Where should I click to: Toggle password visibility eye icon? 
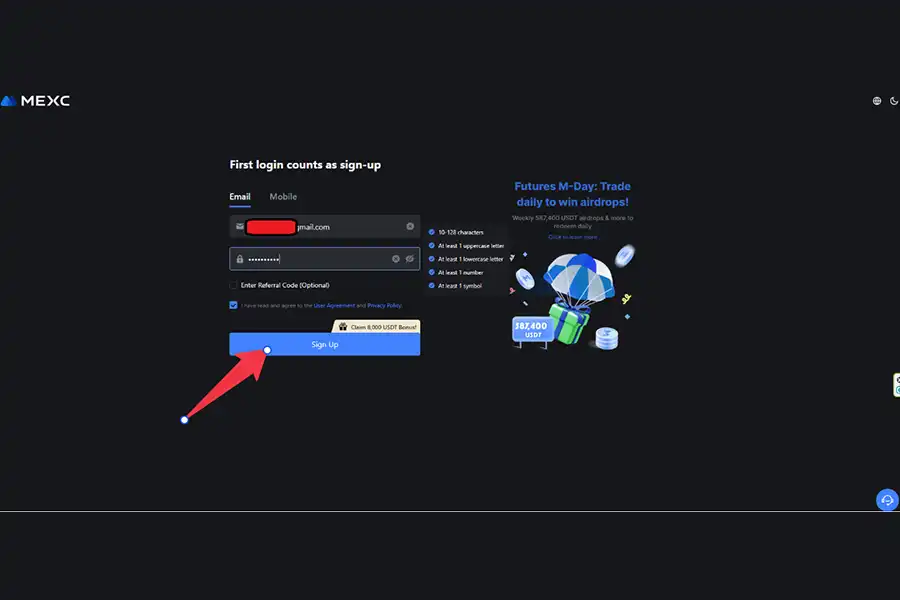click(x=410, y=259)
